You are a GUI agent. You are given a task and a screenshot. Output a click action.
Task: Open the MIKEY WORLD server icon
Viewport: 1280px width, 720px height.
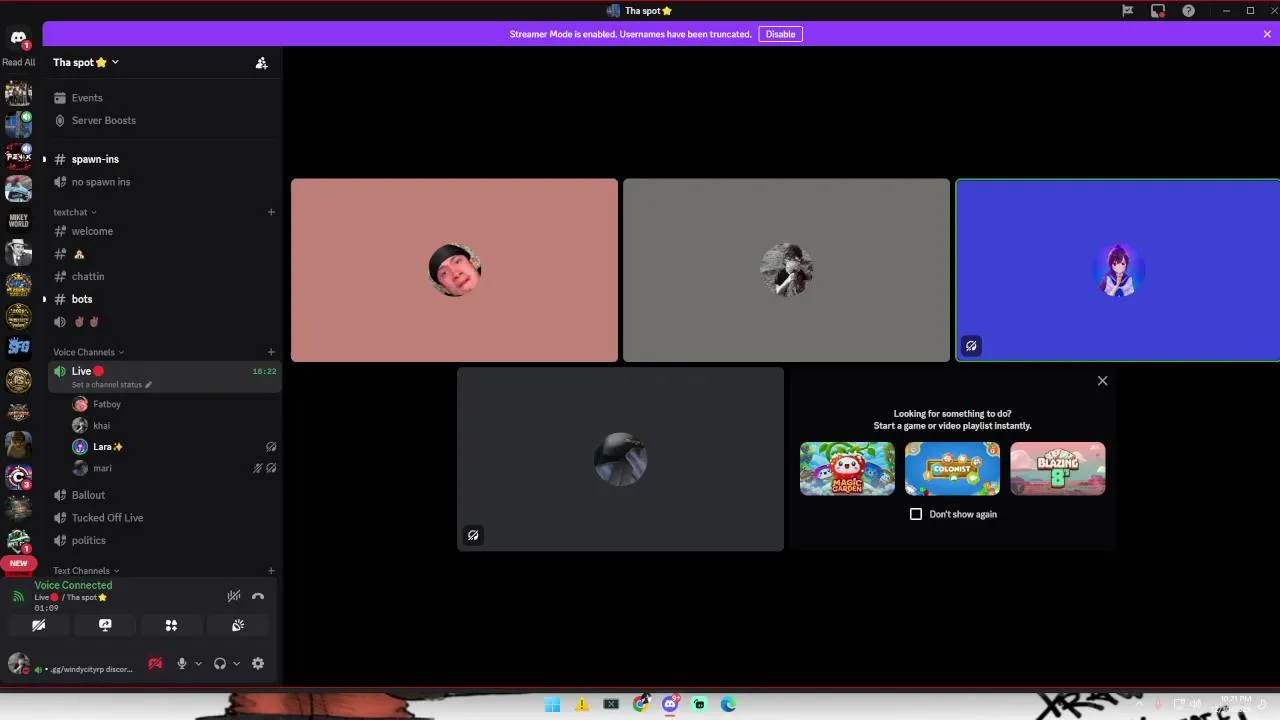pyautogui.click(x=18, y=220)
